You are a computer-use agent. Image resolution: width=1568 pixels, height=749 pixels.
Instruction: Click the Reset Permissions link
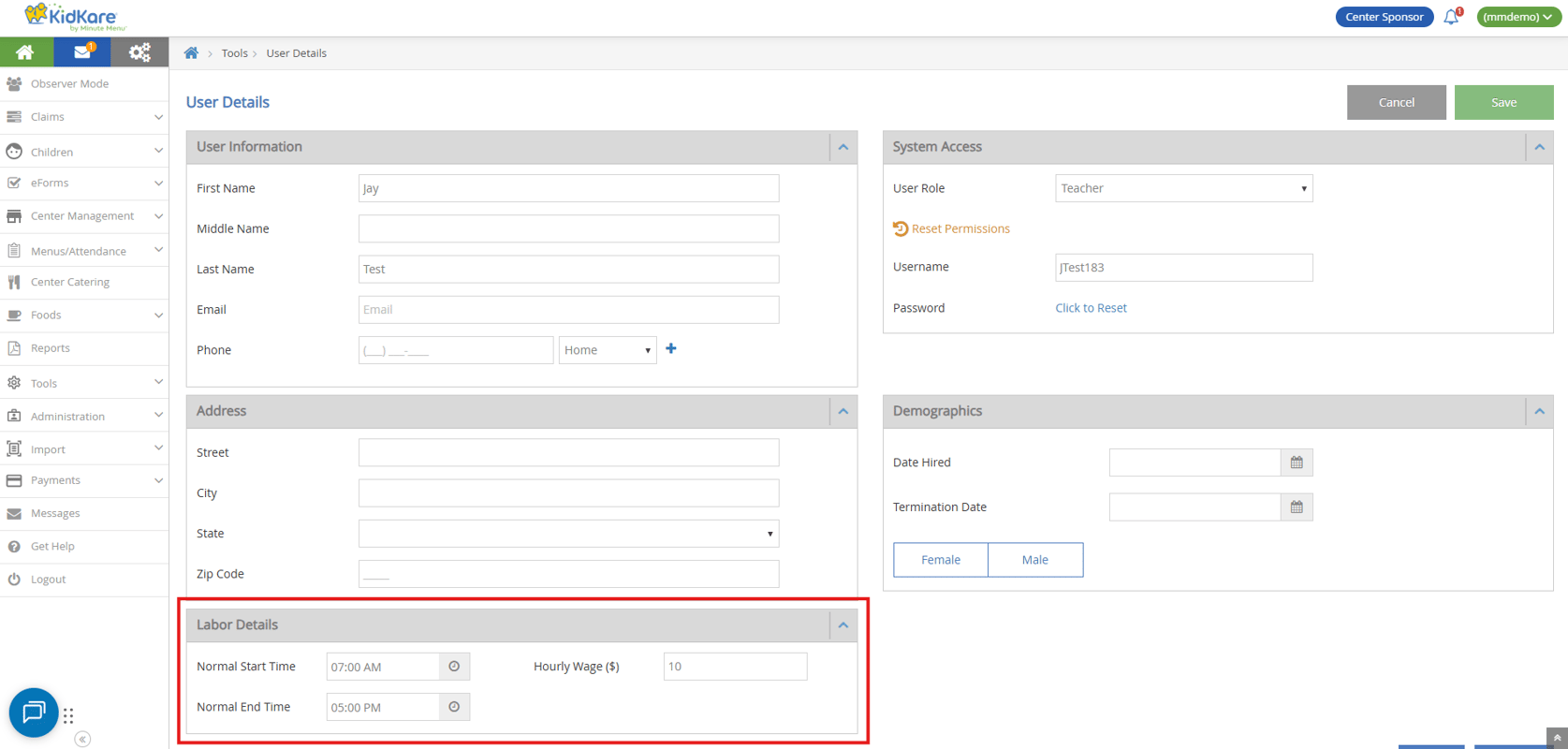pos(952,228)
